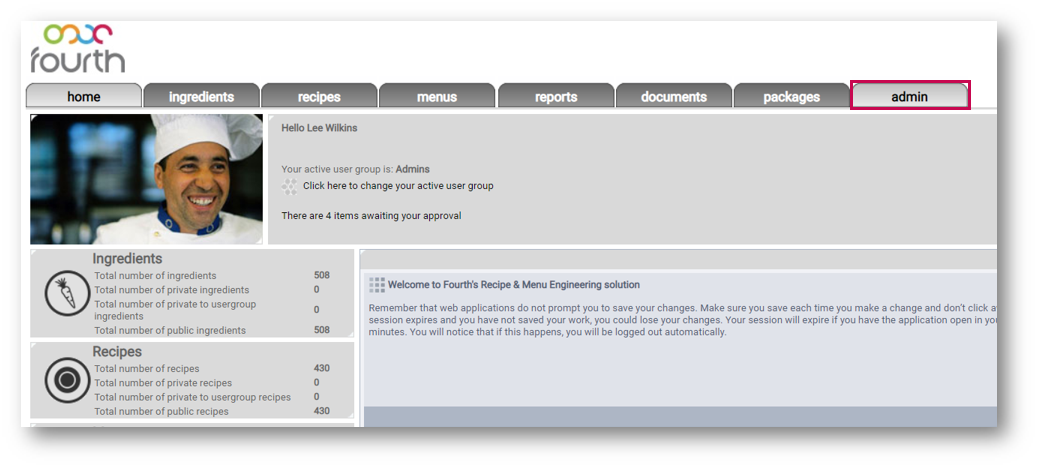This screenshot has width=1039, height=469.
Task: Click the Recipes panel heading
Action: pyautogui.click(x=117, y=352)
